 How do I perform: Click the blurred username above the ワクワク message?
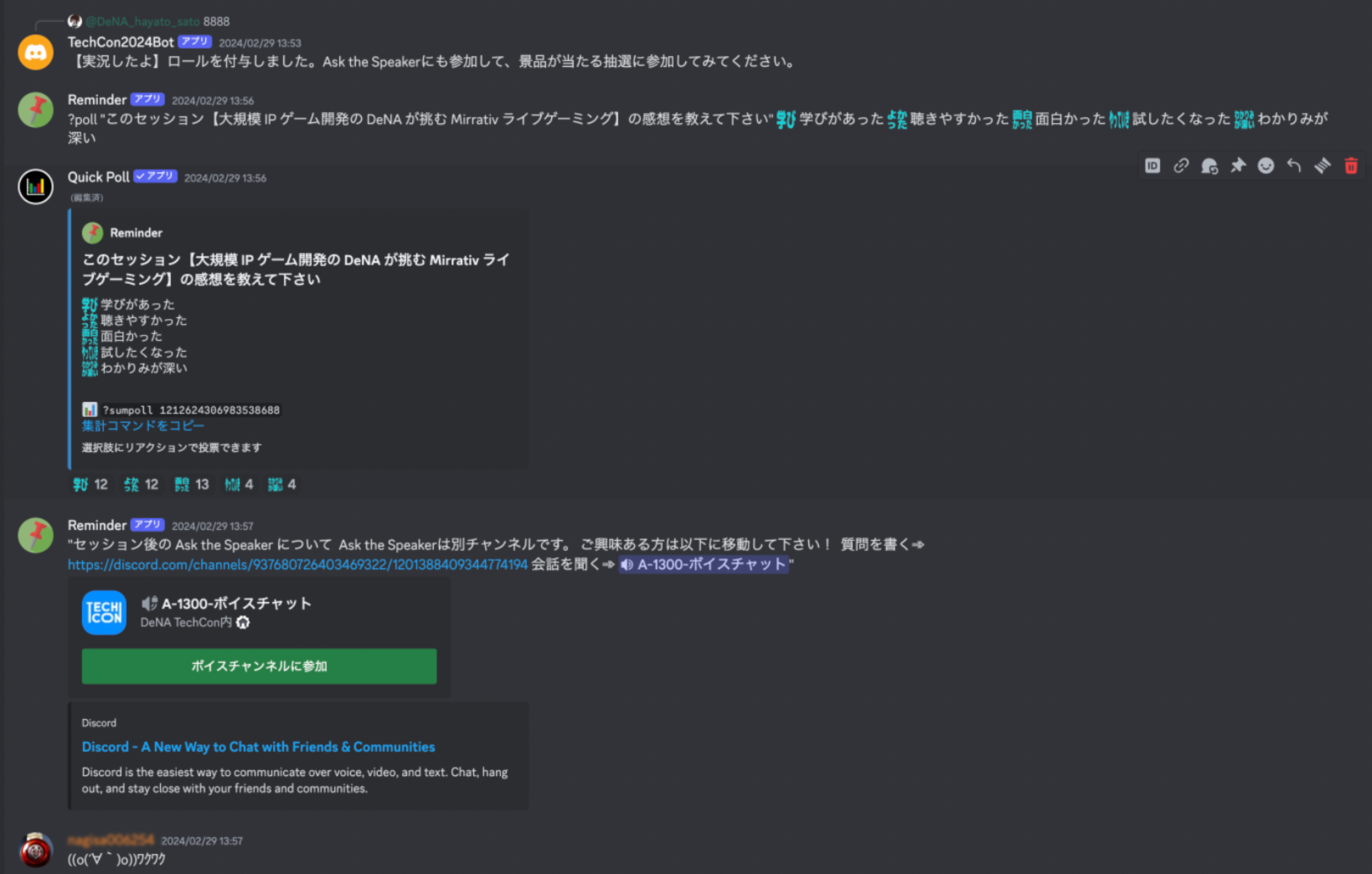pos(111,840)
